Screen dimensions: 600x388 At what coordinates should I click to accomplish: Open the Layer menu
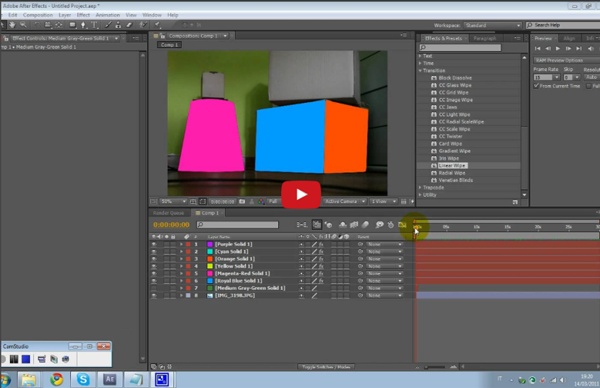[x=65, y=15]
